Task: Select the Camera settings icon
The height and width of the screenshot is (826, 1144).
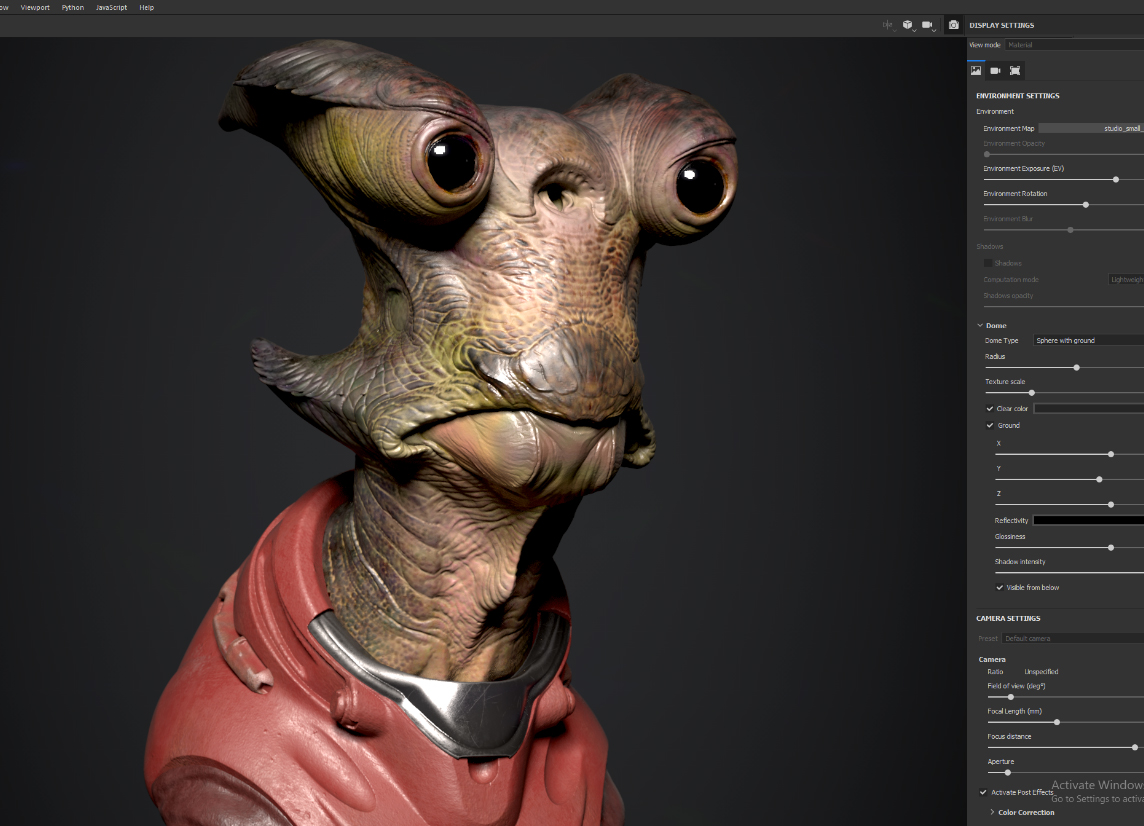Action: pos(995,70)
